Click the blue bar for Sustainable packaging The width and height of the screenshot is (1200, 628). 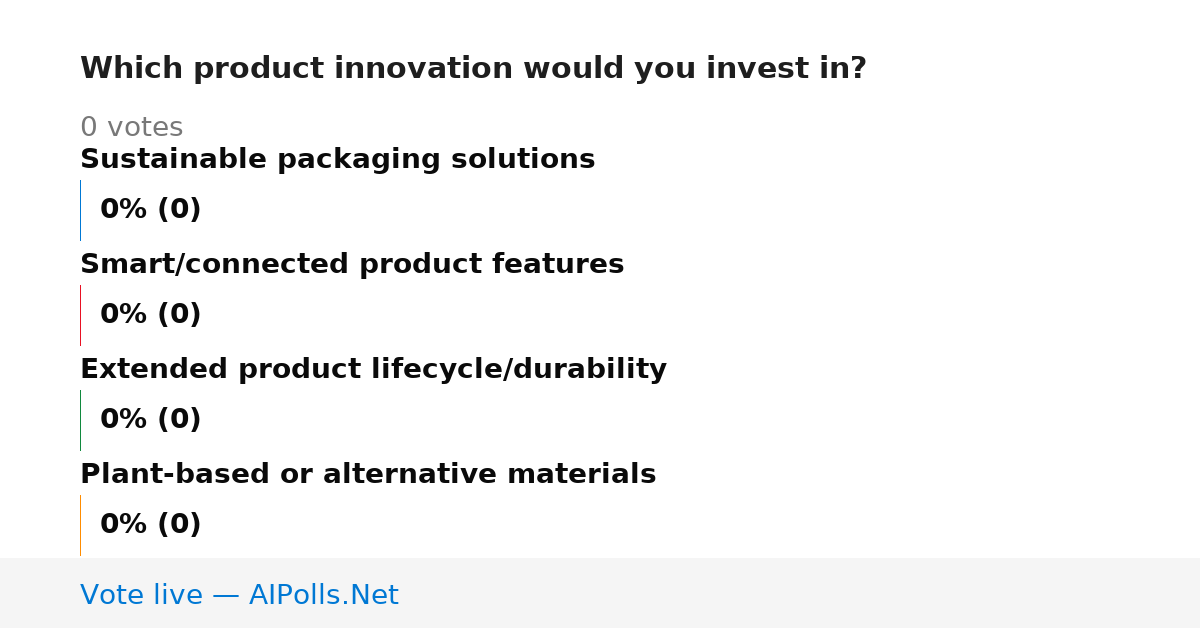pyautogui.click(x=80, y=210)
